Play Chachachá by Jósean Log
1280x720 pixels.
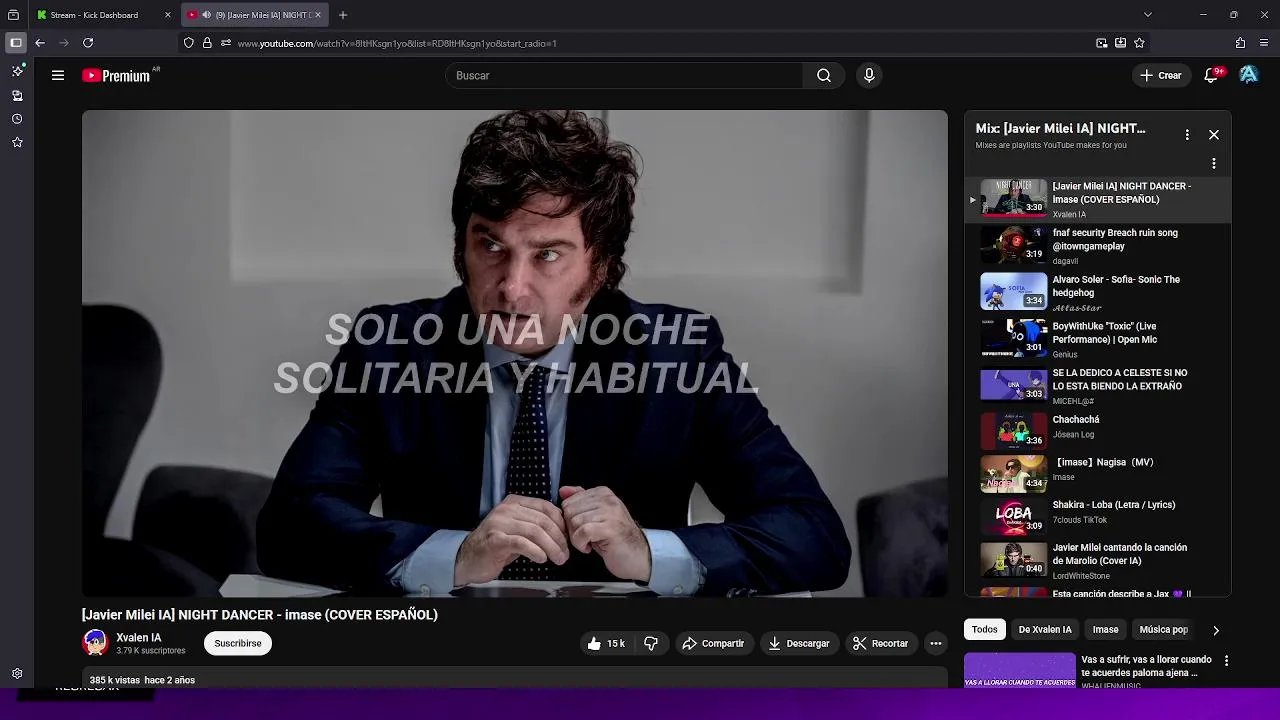click(x=1098, y=429)
